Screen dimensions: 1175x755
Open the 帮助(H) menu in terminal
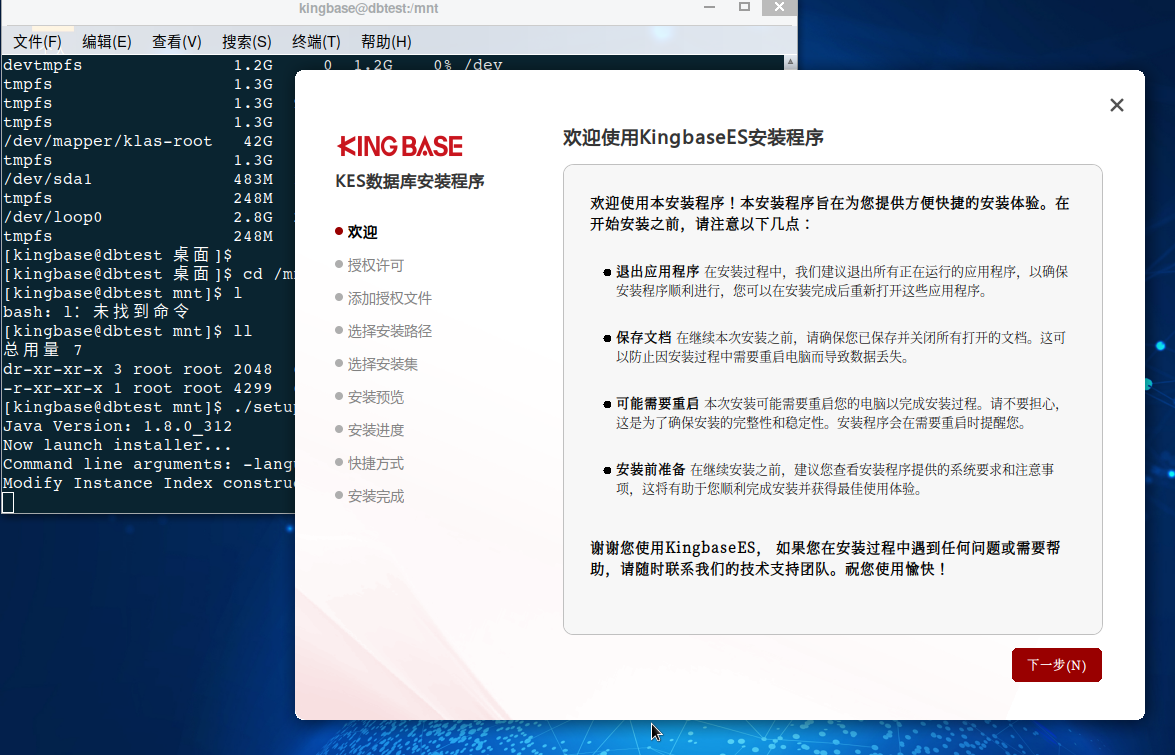386,42
